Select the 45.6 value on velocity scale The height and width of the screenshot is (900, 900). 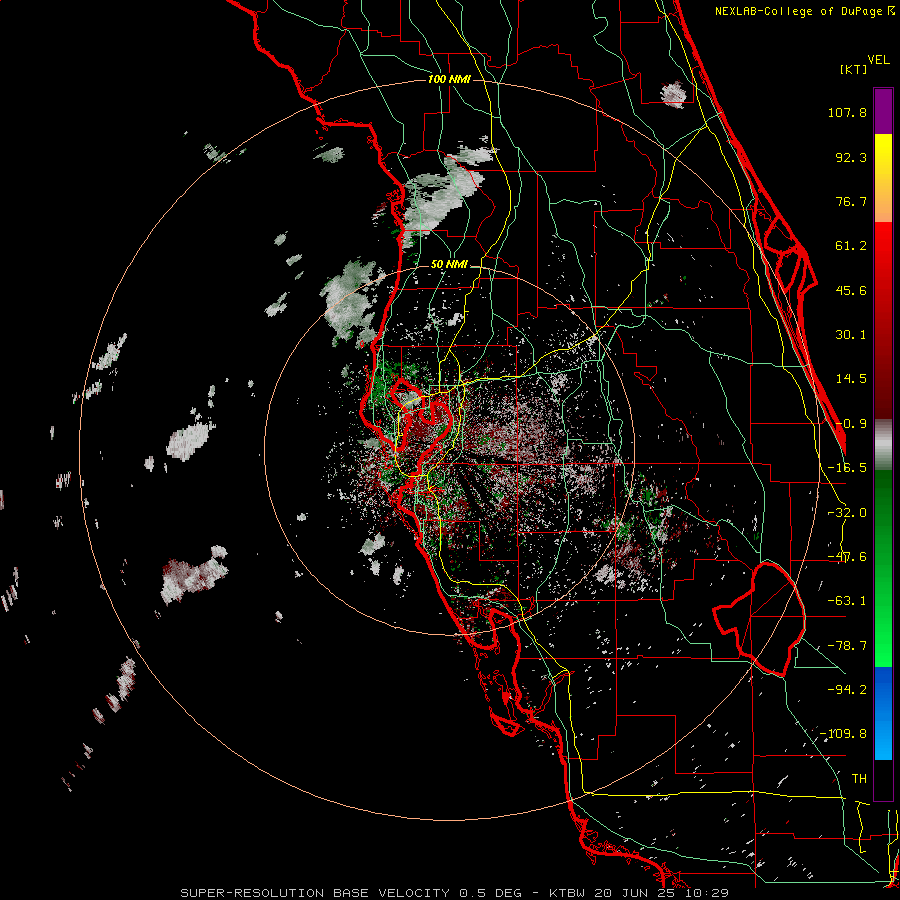(851, 290)
